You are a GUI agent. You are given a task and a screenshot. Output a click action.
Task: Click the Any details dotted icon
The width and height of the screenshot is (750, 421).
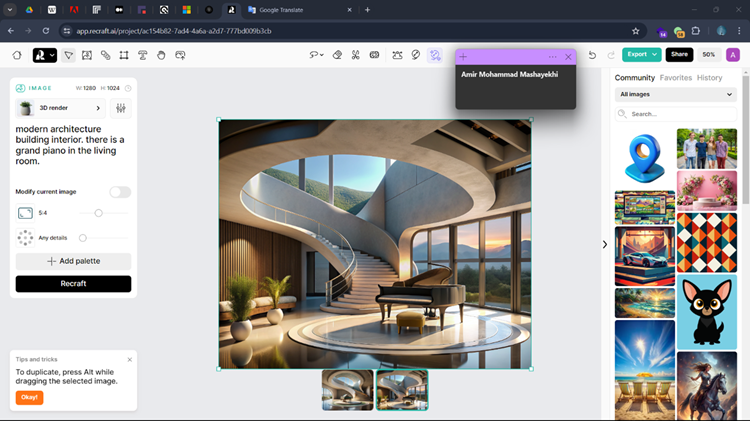(25, 238)
